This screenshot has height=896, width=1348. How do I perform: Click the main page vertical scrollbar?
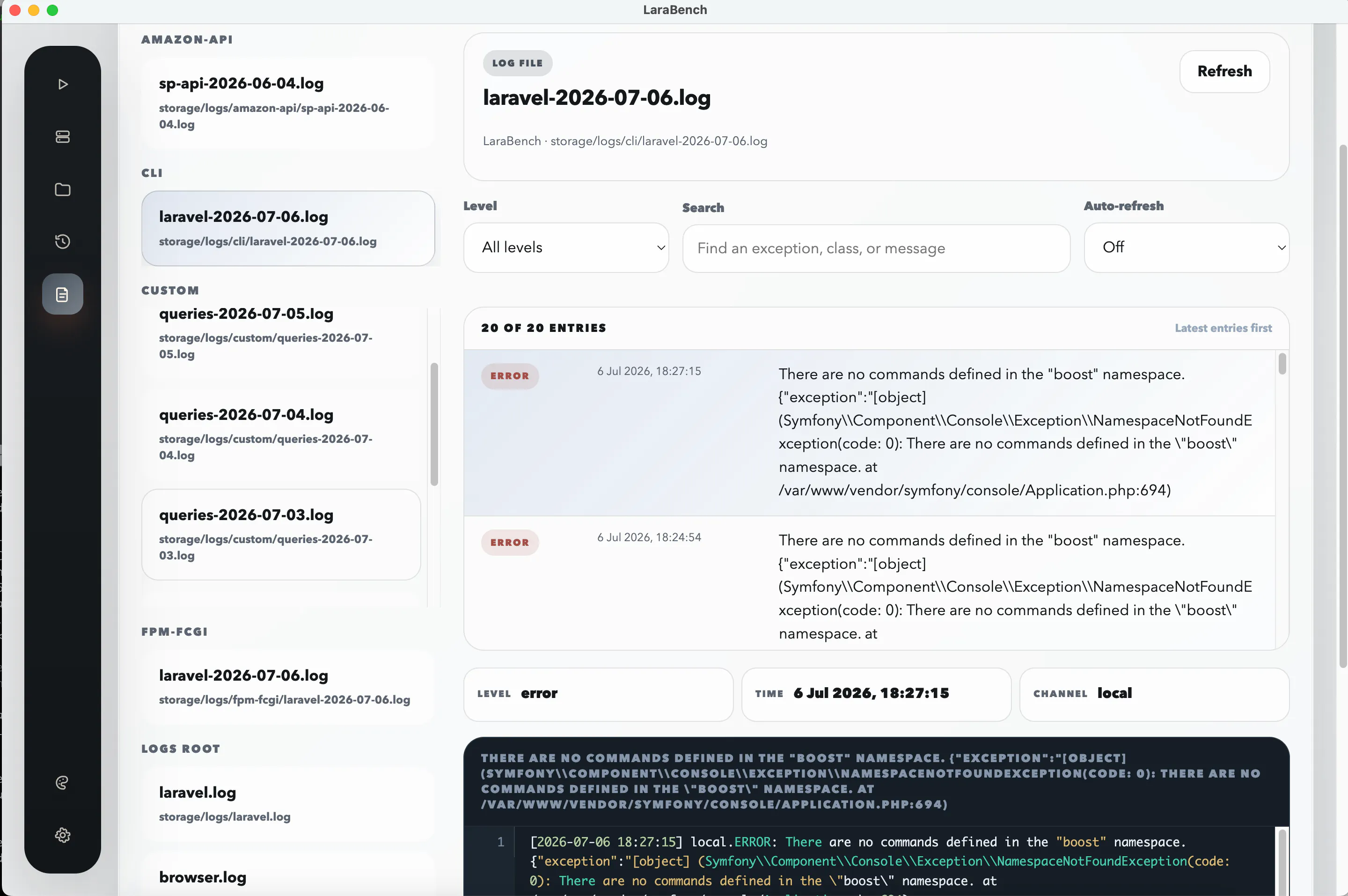tap(1343, 406)
